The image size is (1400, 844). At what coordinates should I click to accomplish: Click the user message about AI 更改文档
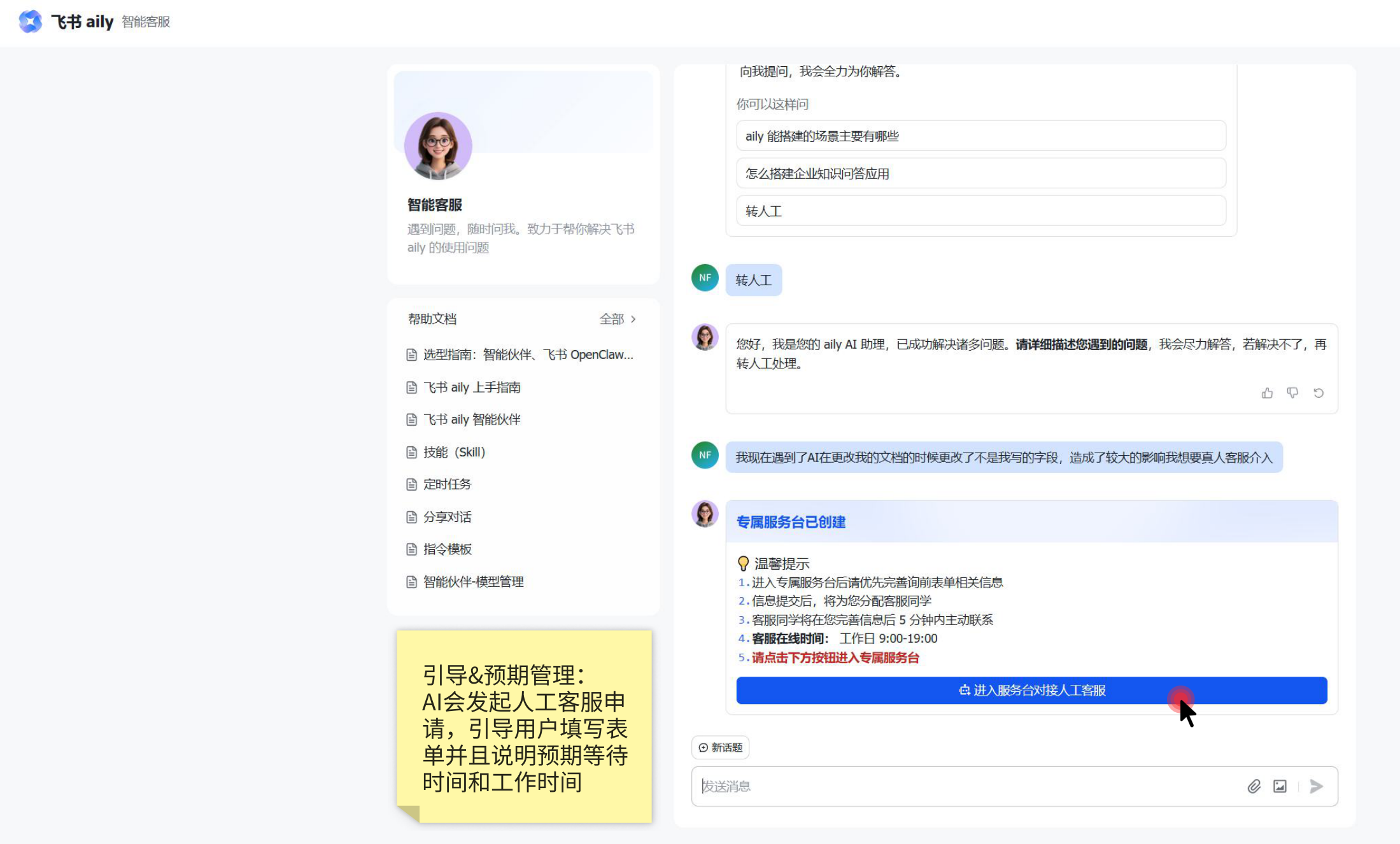tap(1004, 458)
